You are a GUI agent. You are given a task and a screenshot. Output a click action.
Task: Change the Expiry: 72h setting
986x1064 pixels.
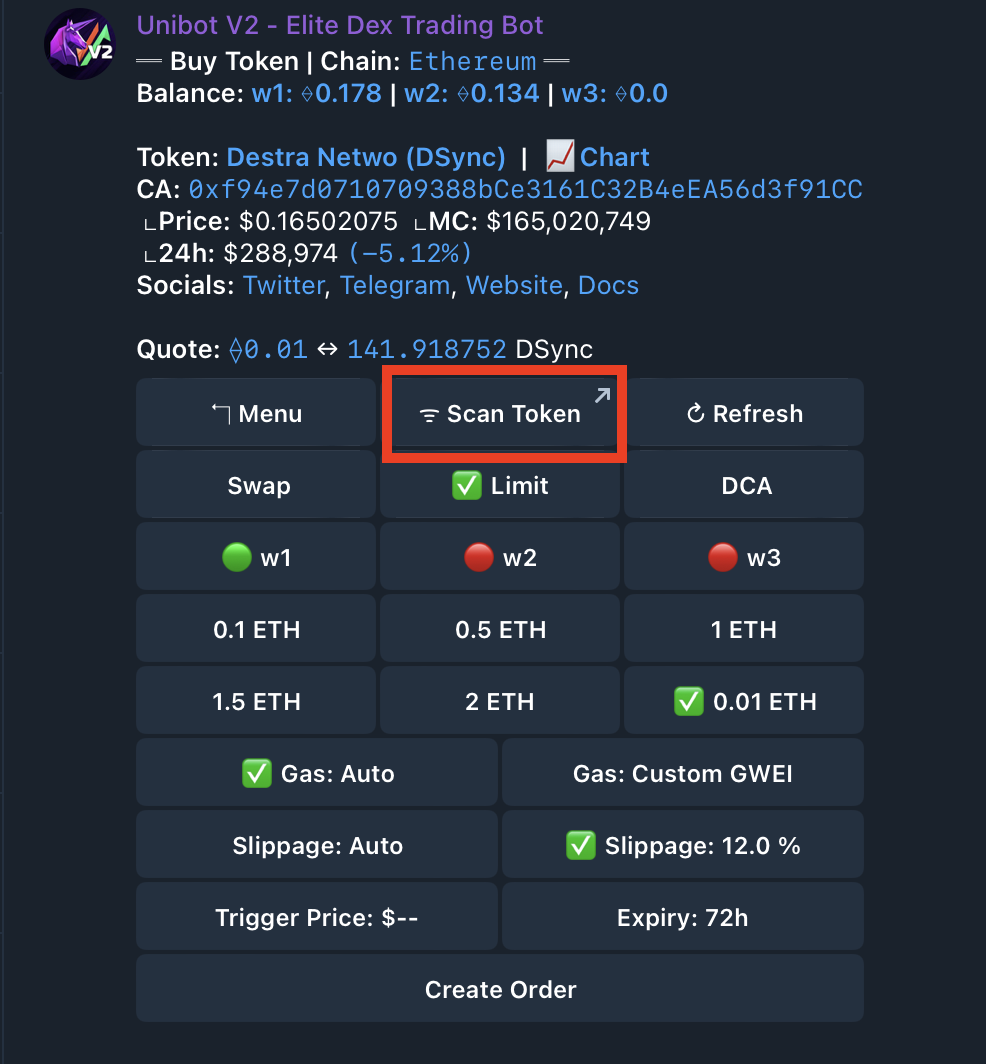point(683,918)
